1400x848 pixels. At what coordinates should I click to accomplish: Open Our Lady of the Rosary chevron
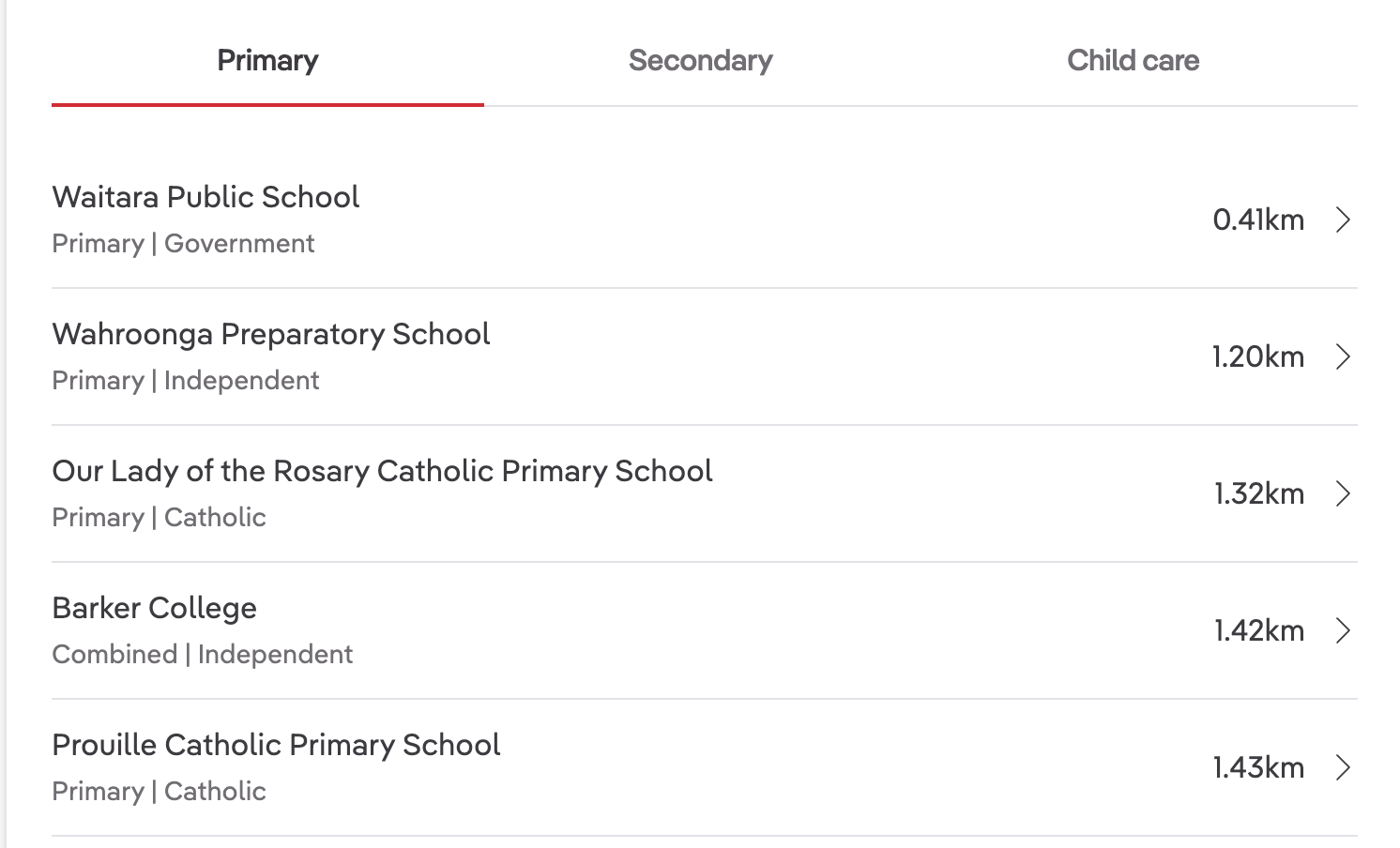click(x=1343, y=494)
